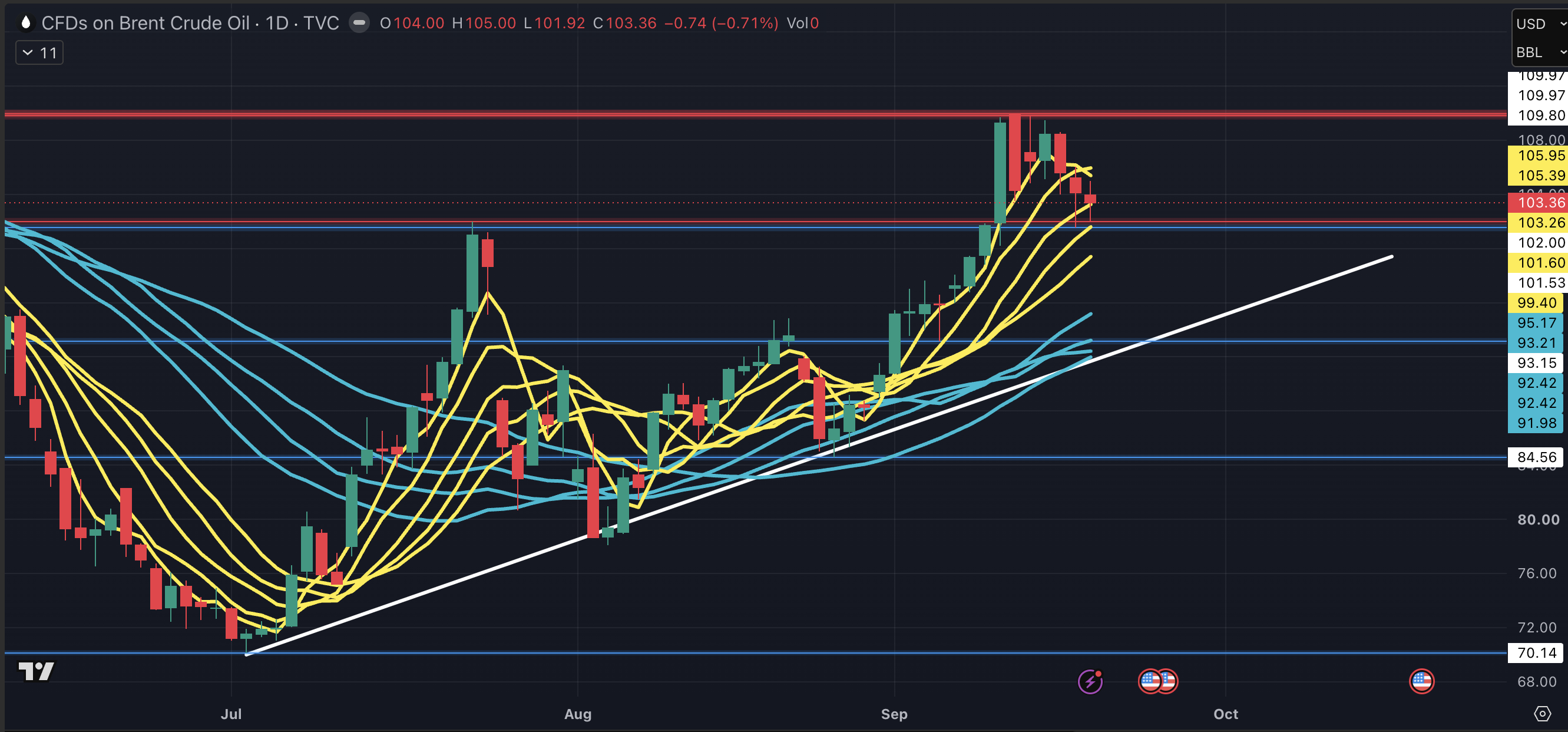Image resolution: width=1568 pixels, height=732 pixels.
Task: Click the white 102.00 price label
Action: [1537, 242]
